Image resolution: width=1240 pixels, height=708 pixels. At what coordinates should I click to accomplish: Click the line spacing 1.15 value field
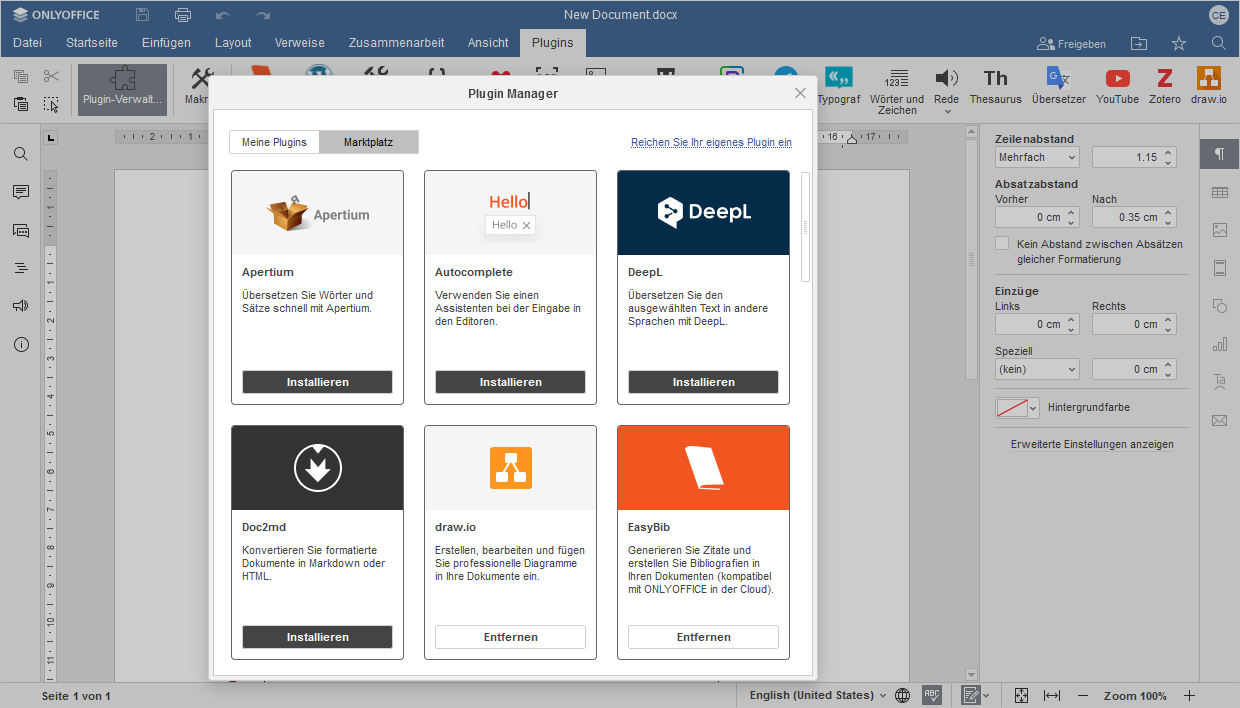(1134, 157)
